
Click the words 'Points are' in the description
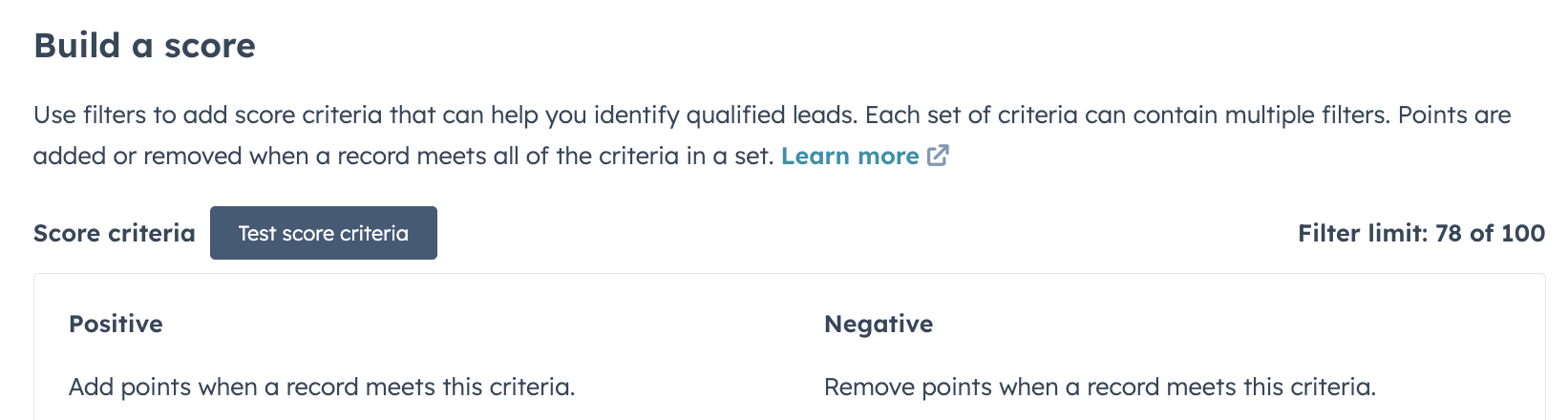point(1454,115)
